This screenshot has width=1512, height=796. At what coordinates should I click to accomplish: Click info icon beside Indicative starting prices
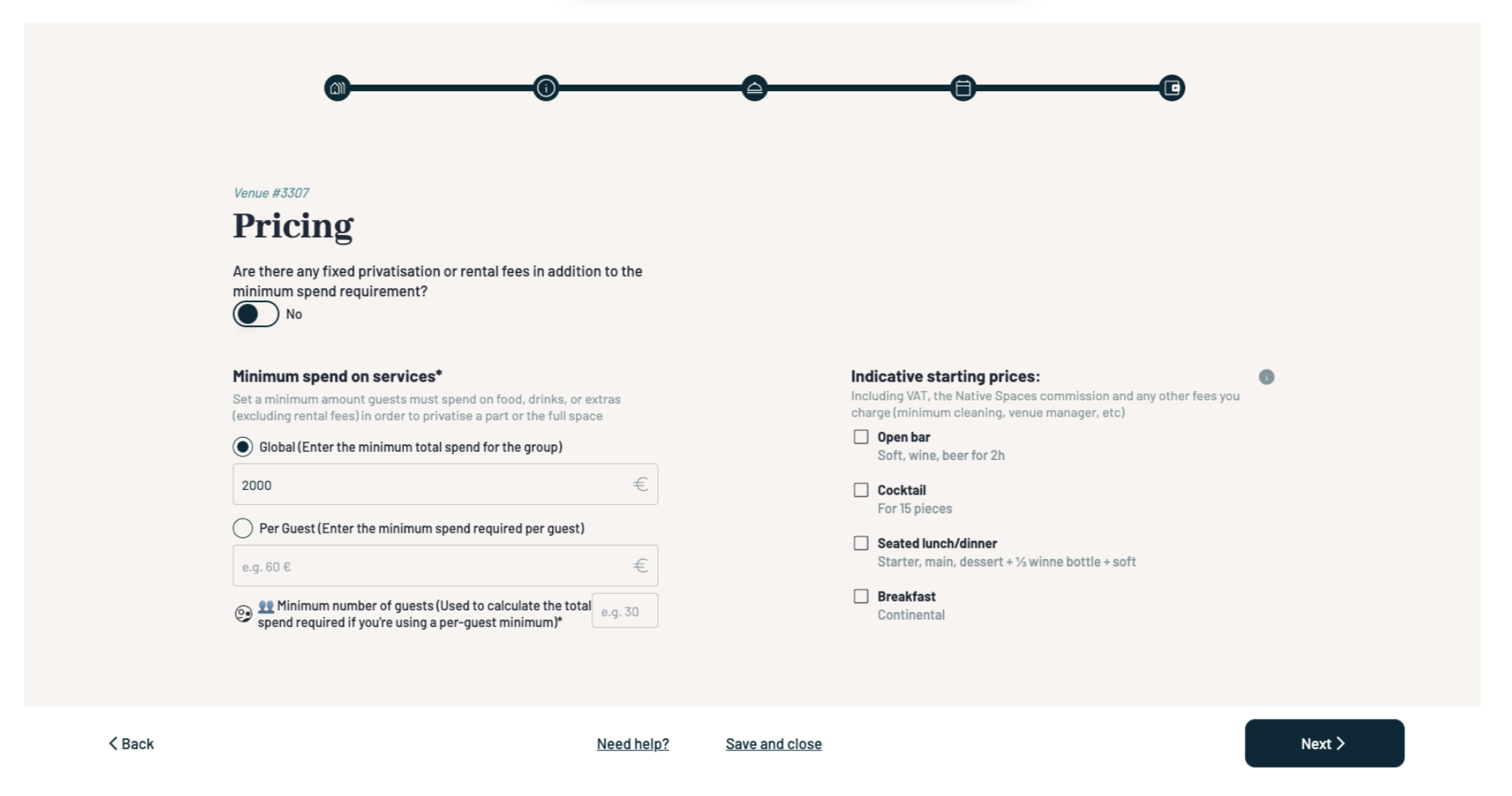[1266, 377]
